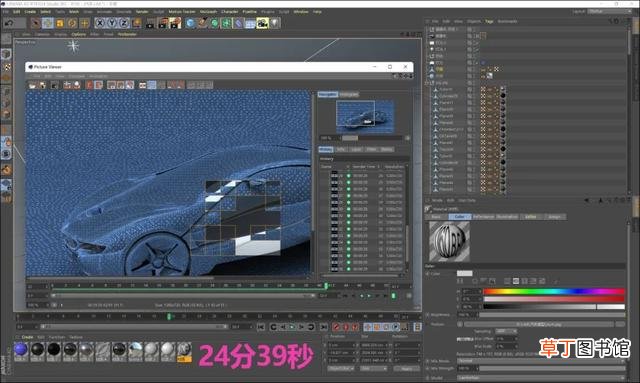The image size is (640, 383).
Task: Click the Color swatch next to Color
Action: pos(464,273)
